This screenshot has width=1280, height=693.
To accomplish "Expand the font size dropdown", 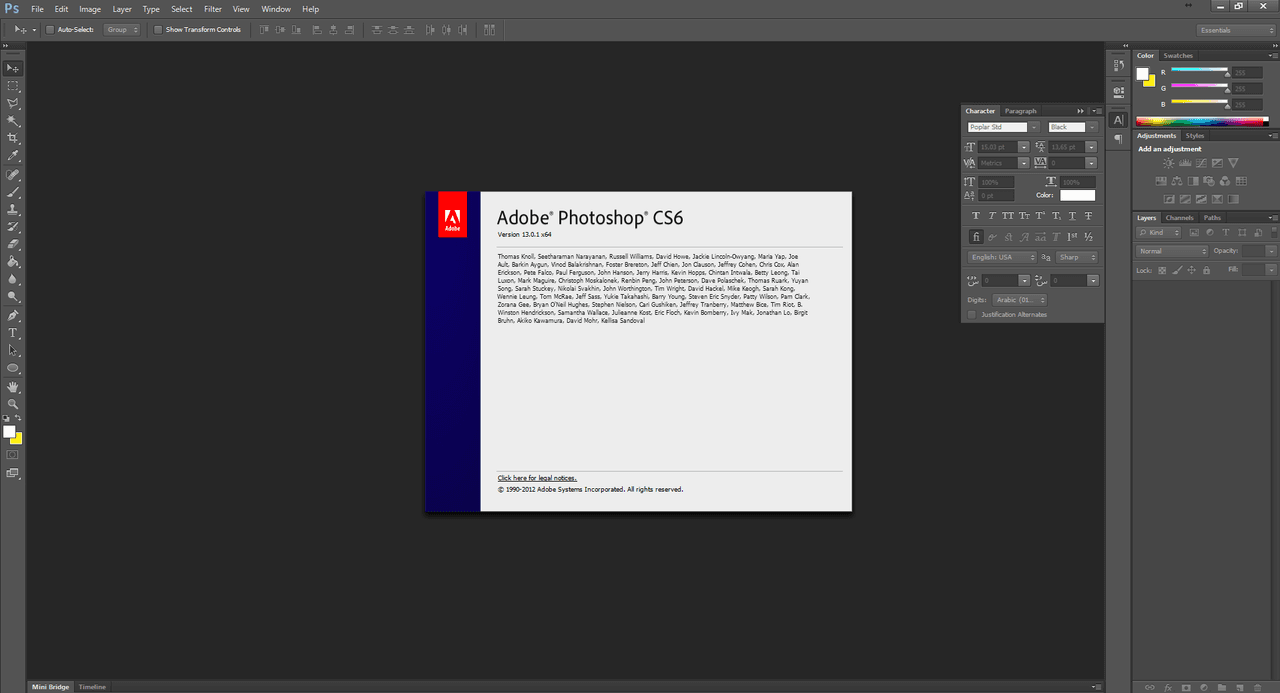I will (x=1024, y=147).
